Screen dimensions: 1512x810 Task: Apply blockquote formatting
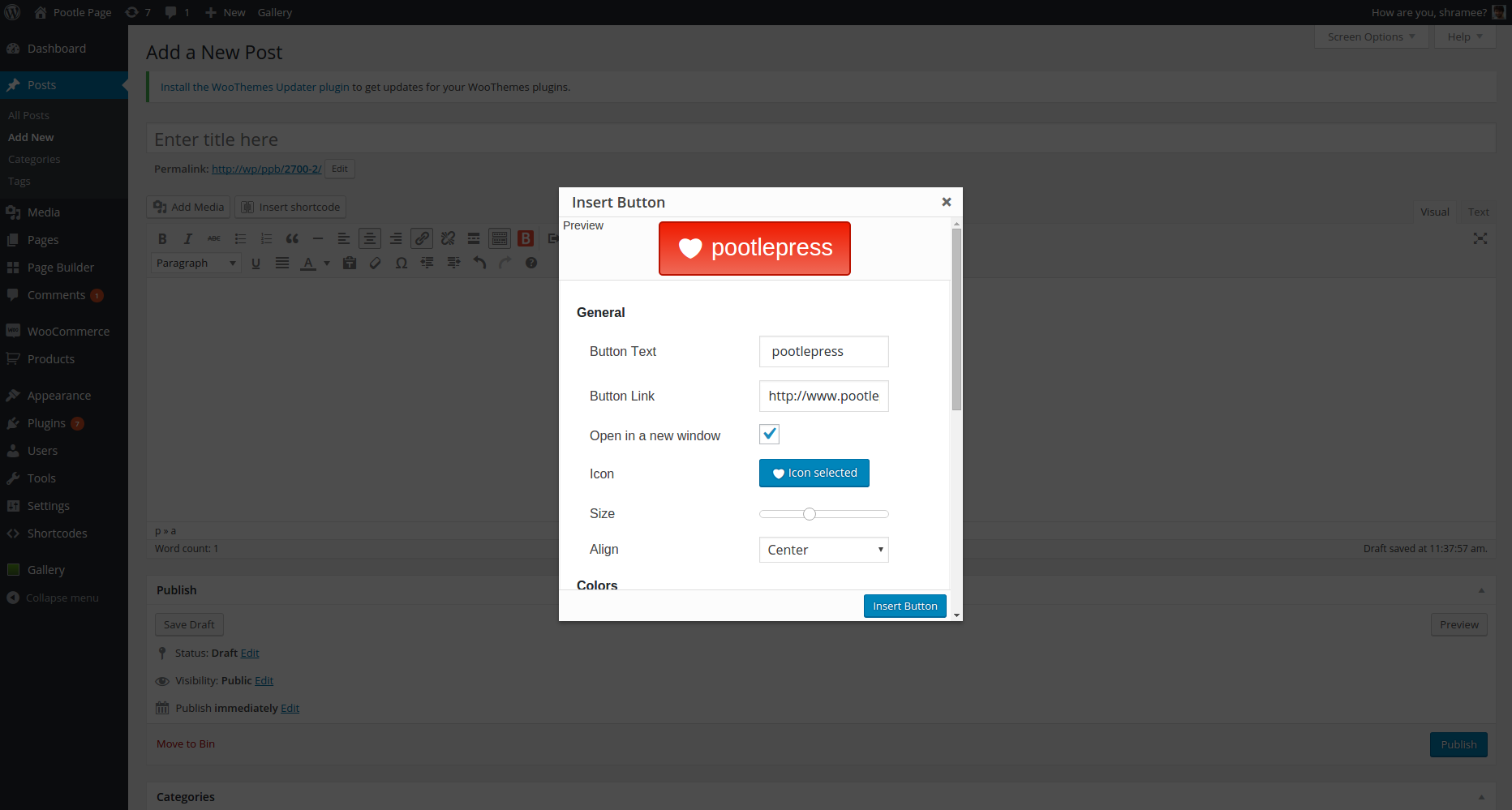click(x=292, y=238)
